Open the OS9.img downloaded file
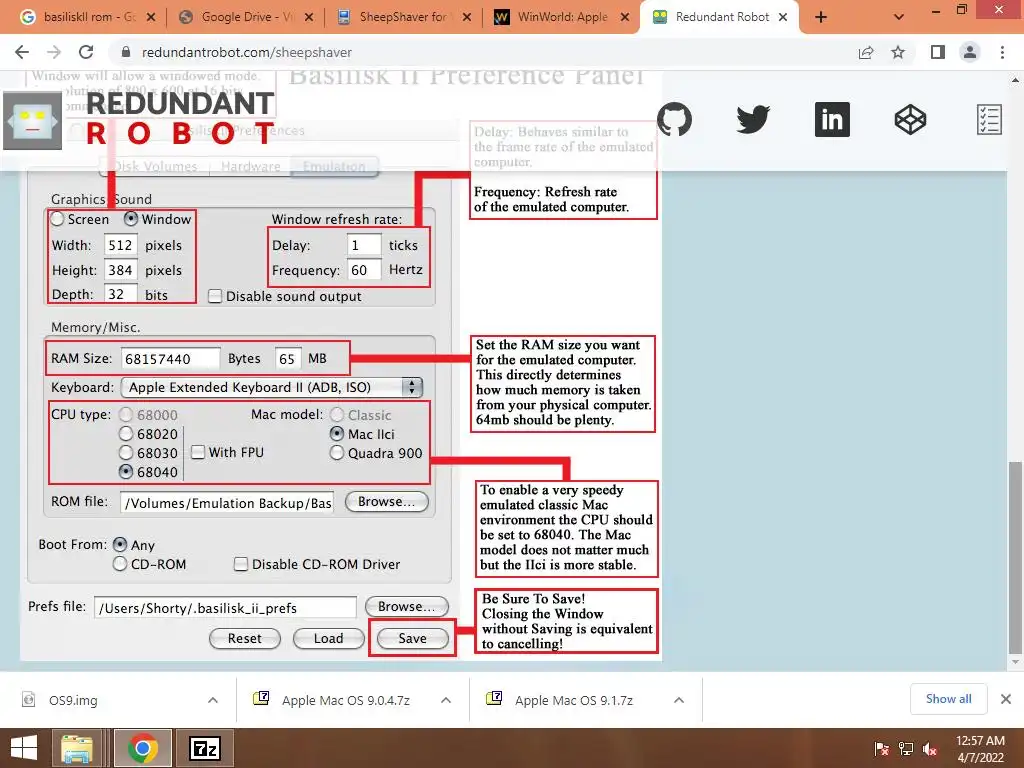 click(73, 700)
